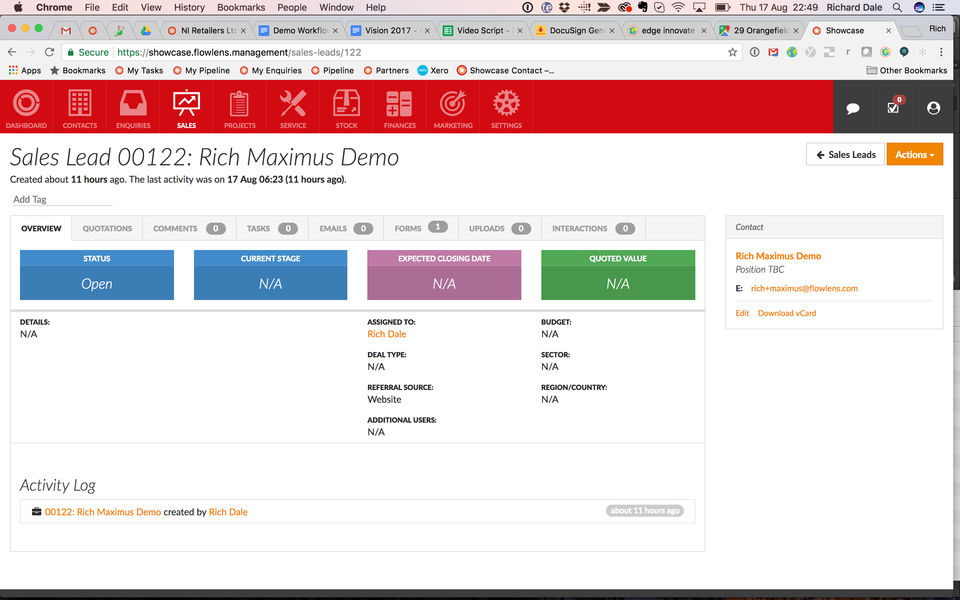Click the Edit contact link
This screenshot has width=960, height=600.
tap(742, 313)
